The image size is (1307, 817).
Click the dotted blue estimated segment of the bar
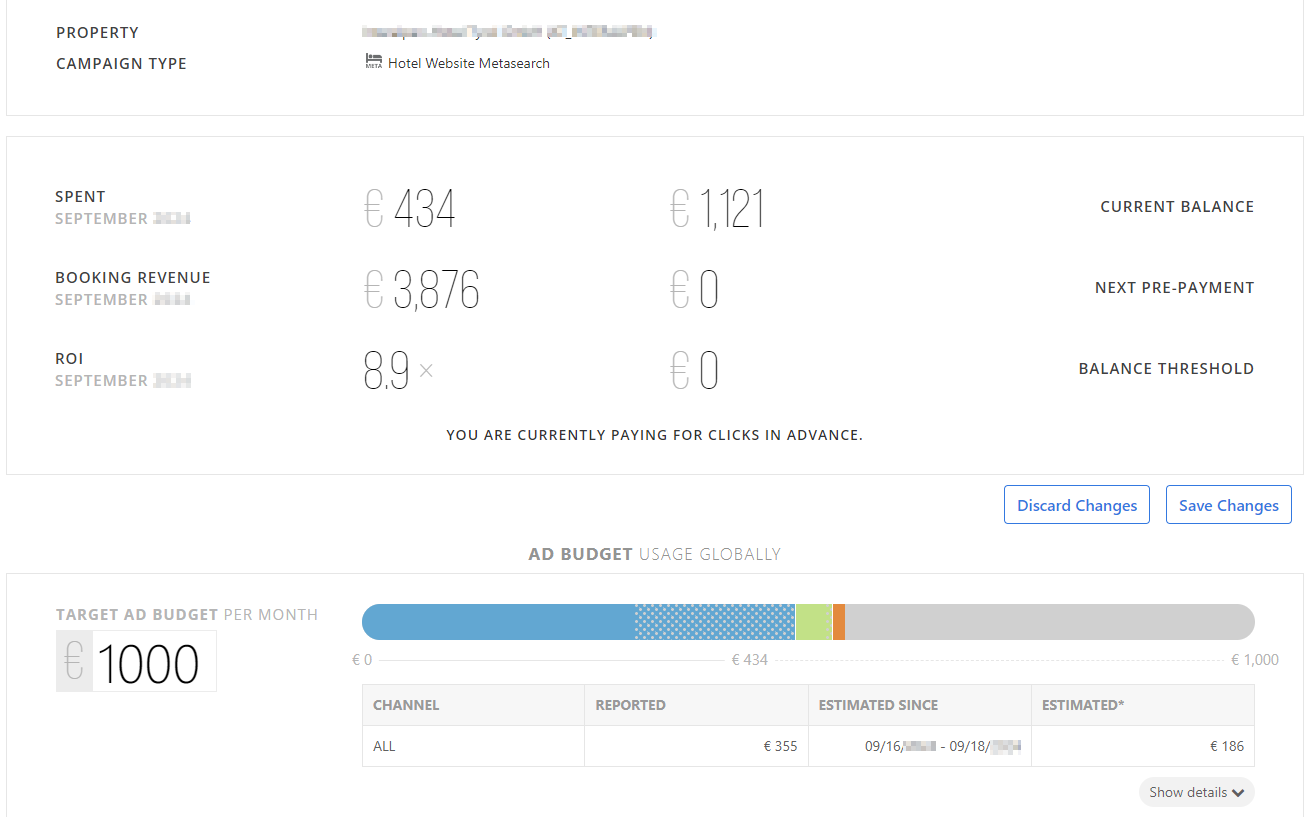[x=715, y=622]
